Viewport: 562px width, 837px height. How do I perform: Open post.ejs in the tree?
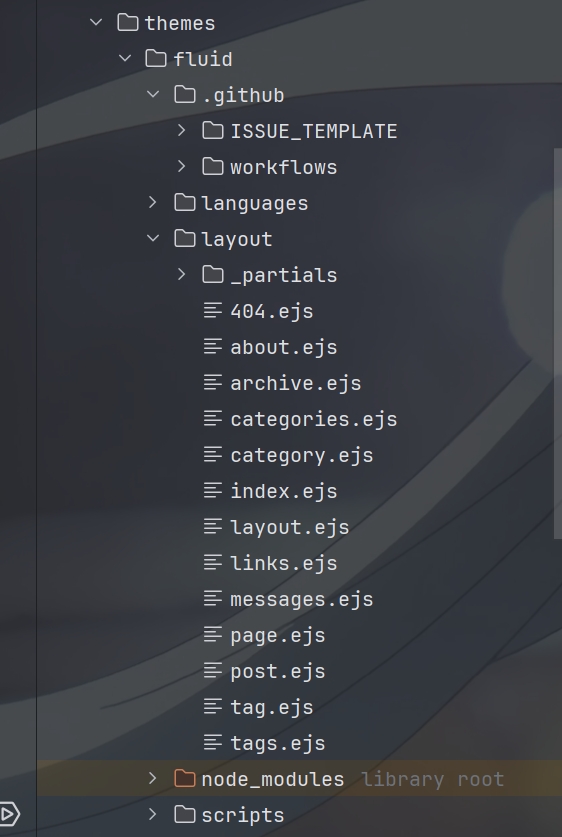click(x=278, y=672)
